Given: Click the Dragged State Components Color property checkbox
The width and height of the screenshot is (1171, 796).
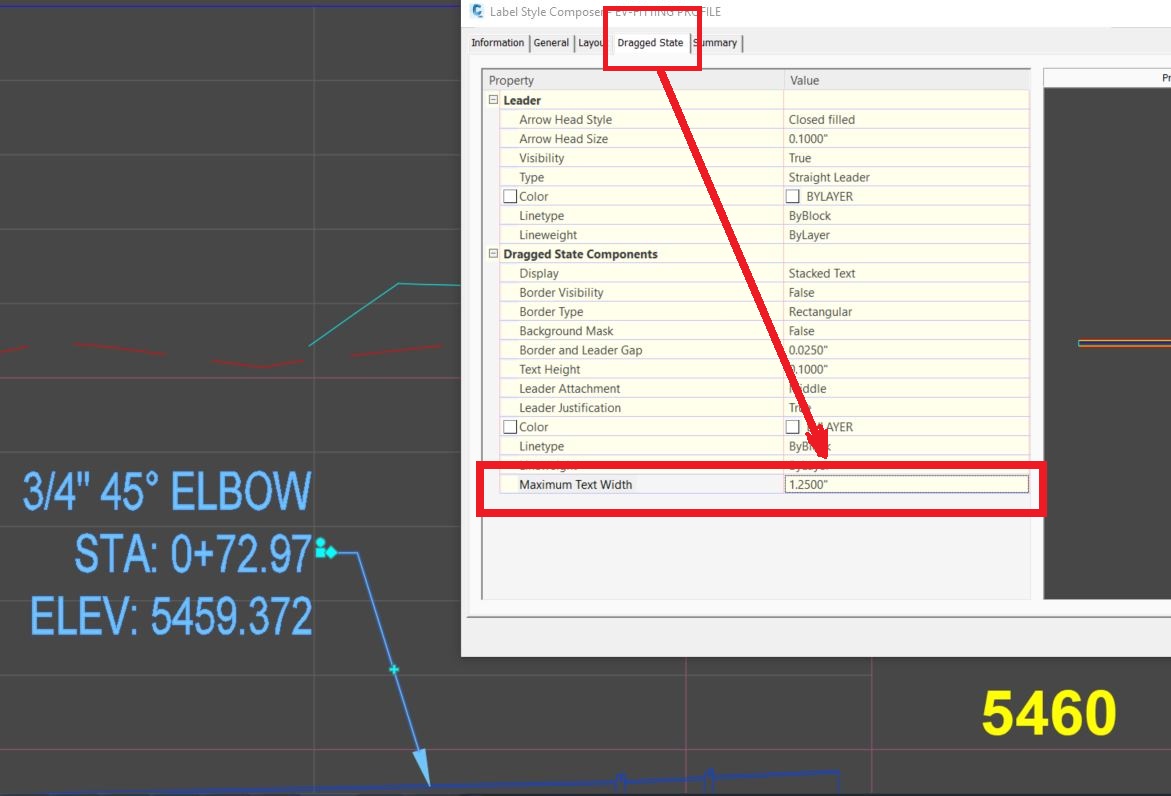Looking at the screenshot, I should tap(510, 427).
